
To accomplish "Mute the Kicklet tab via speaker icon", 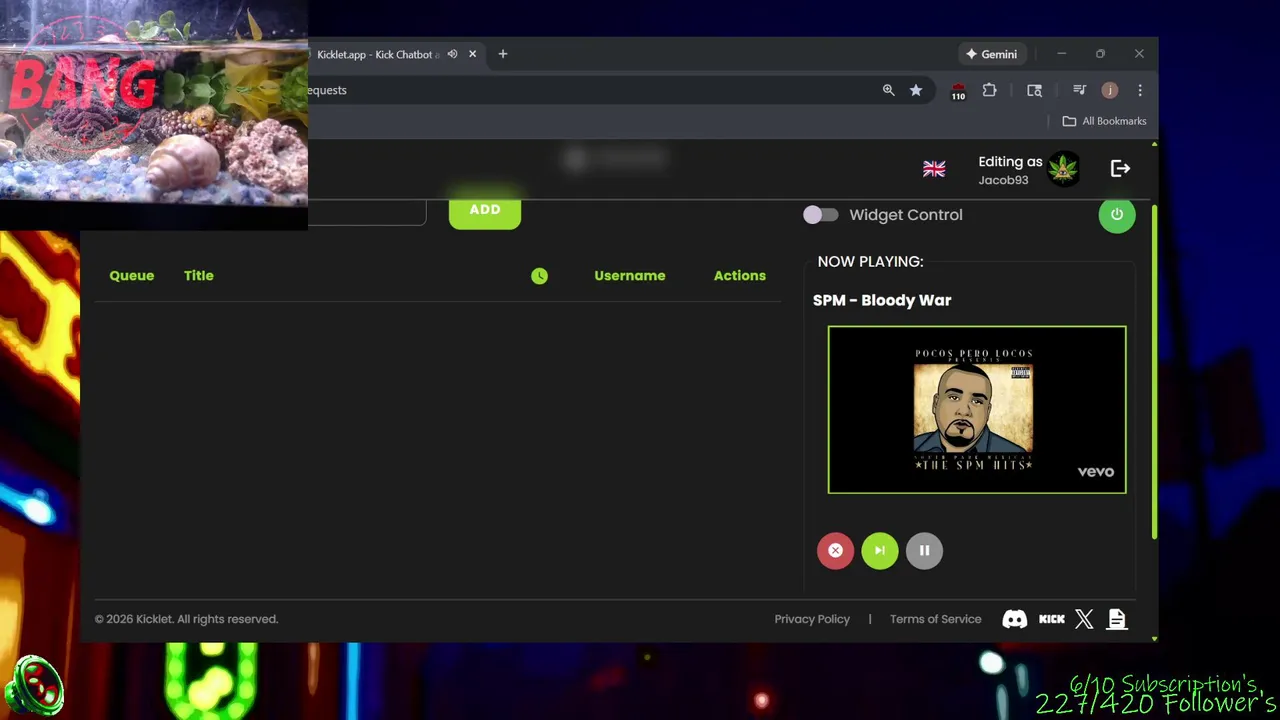I will pos(452,54).
